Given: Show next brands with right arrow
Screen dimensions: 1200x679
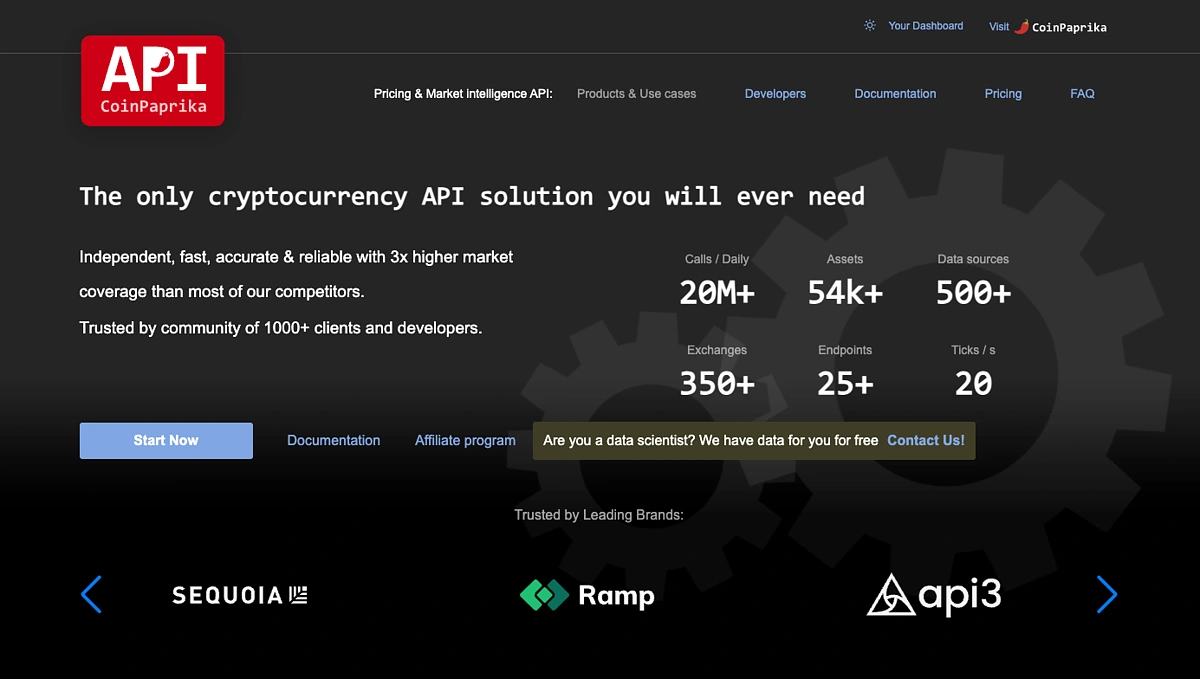Looking at the screenshot, I should (x=1106, y=594).
